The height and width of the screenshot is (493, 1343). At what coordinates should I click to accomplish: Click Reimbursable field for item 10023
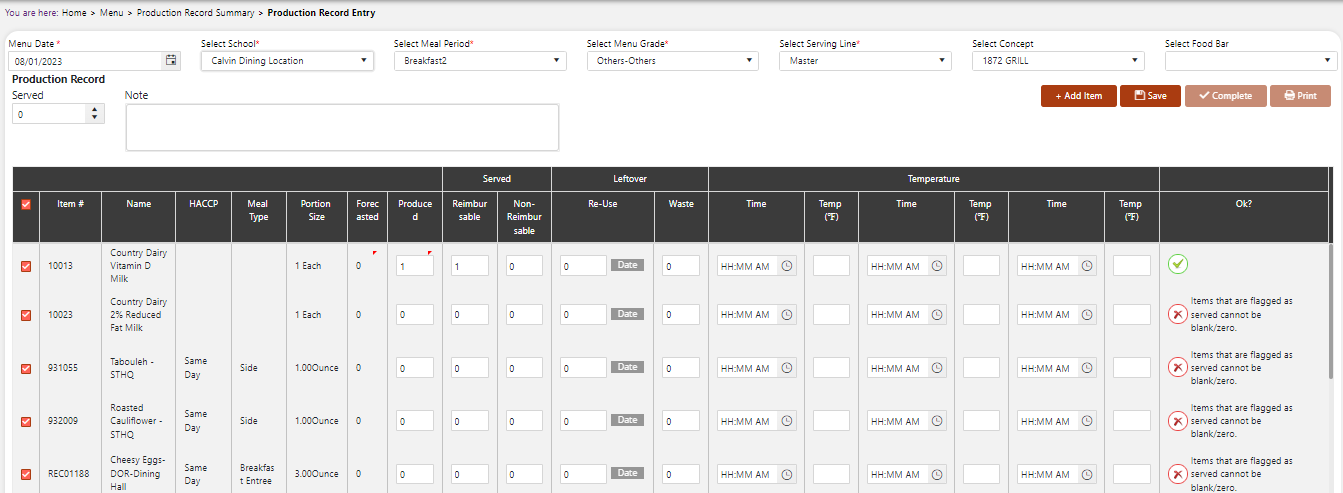point(470,314)
